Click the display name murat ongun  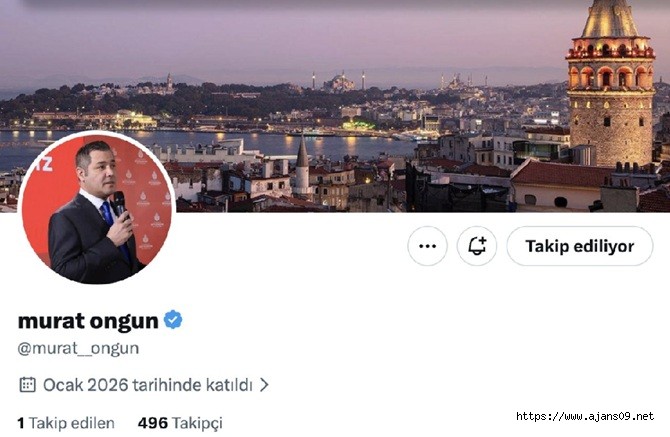88,321
